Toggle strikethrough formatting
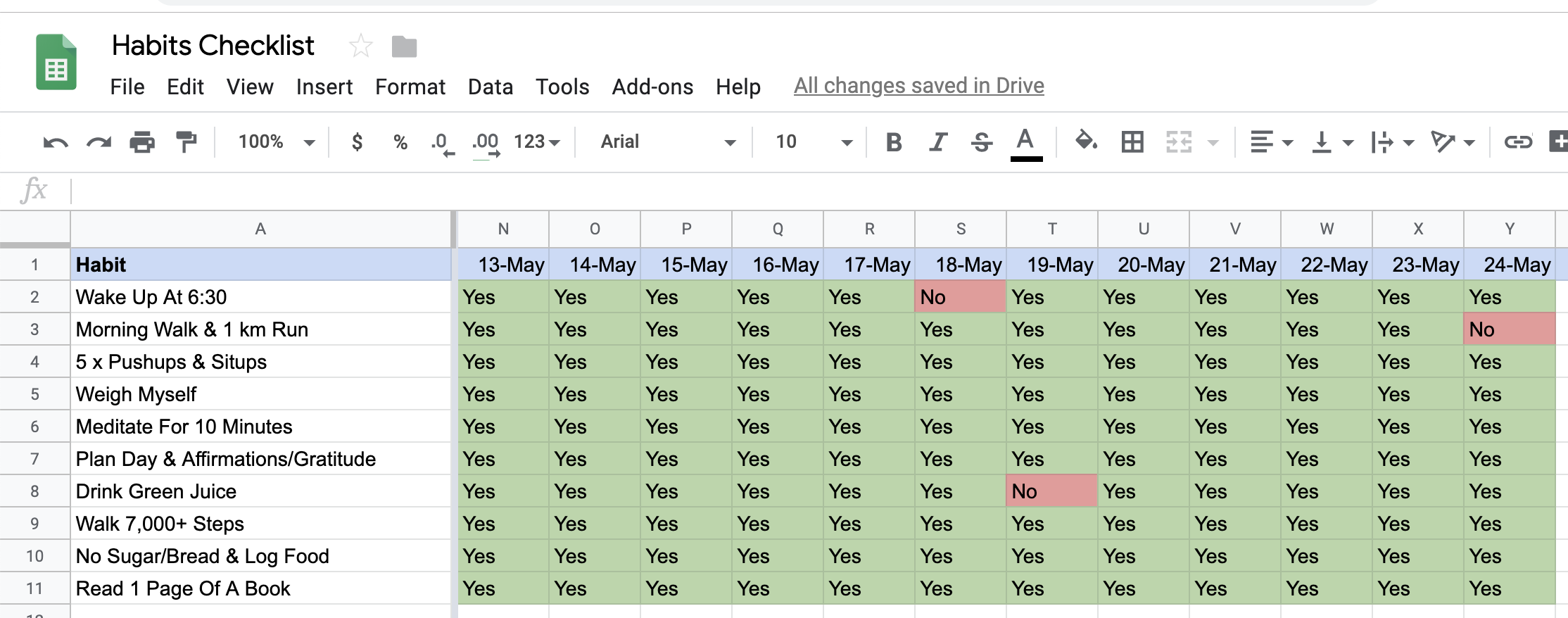 click(x=982, y=142)
